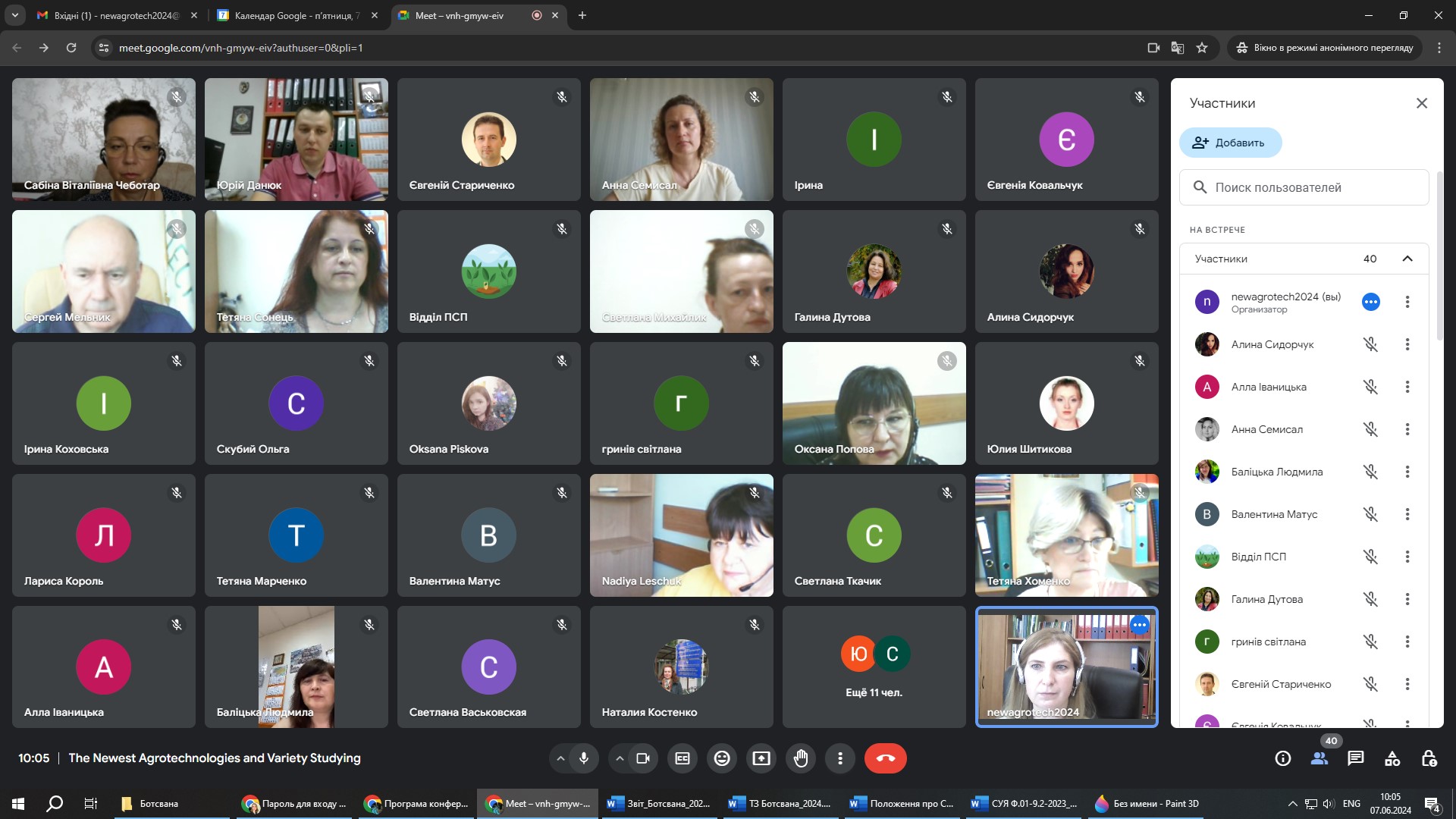Open the chat panel icon

(1356, 758)
